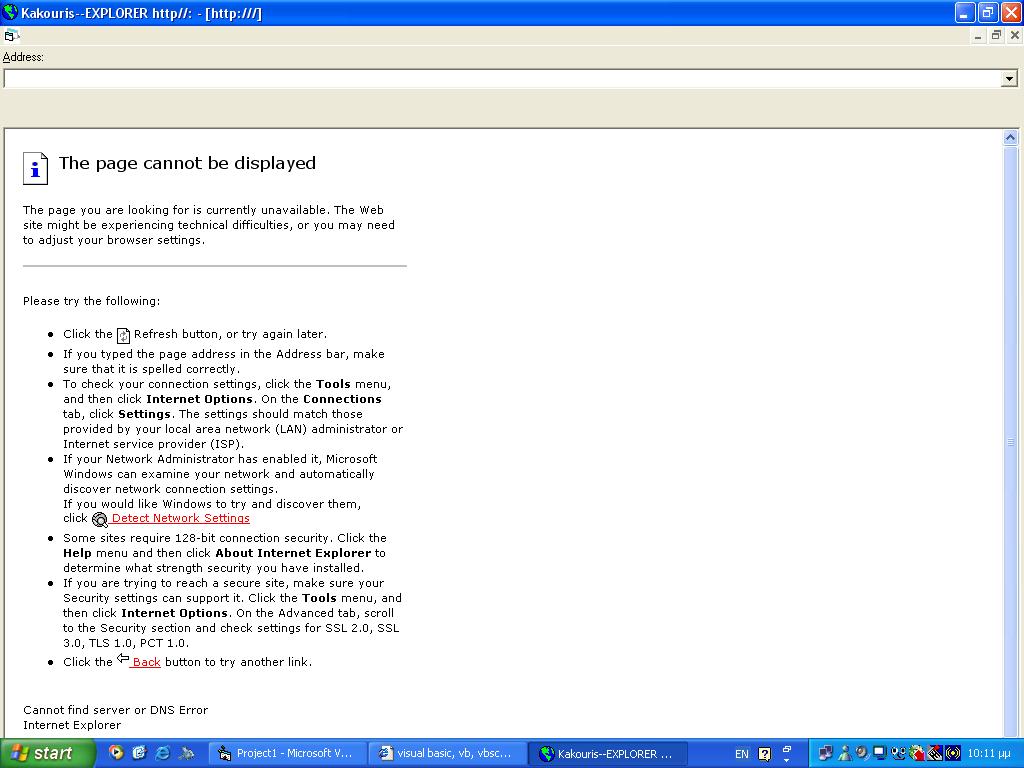Launch Windows Media Player from Quick Launch
This screenshot has height=768, width=1024.
[x=116, y=753]
